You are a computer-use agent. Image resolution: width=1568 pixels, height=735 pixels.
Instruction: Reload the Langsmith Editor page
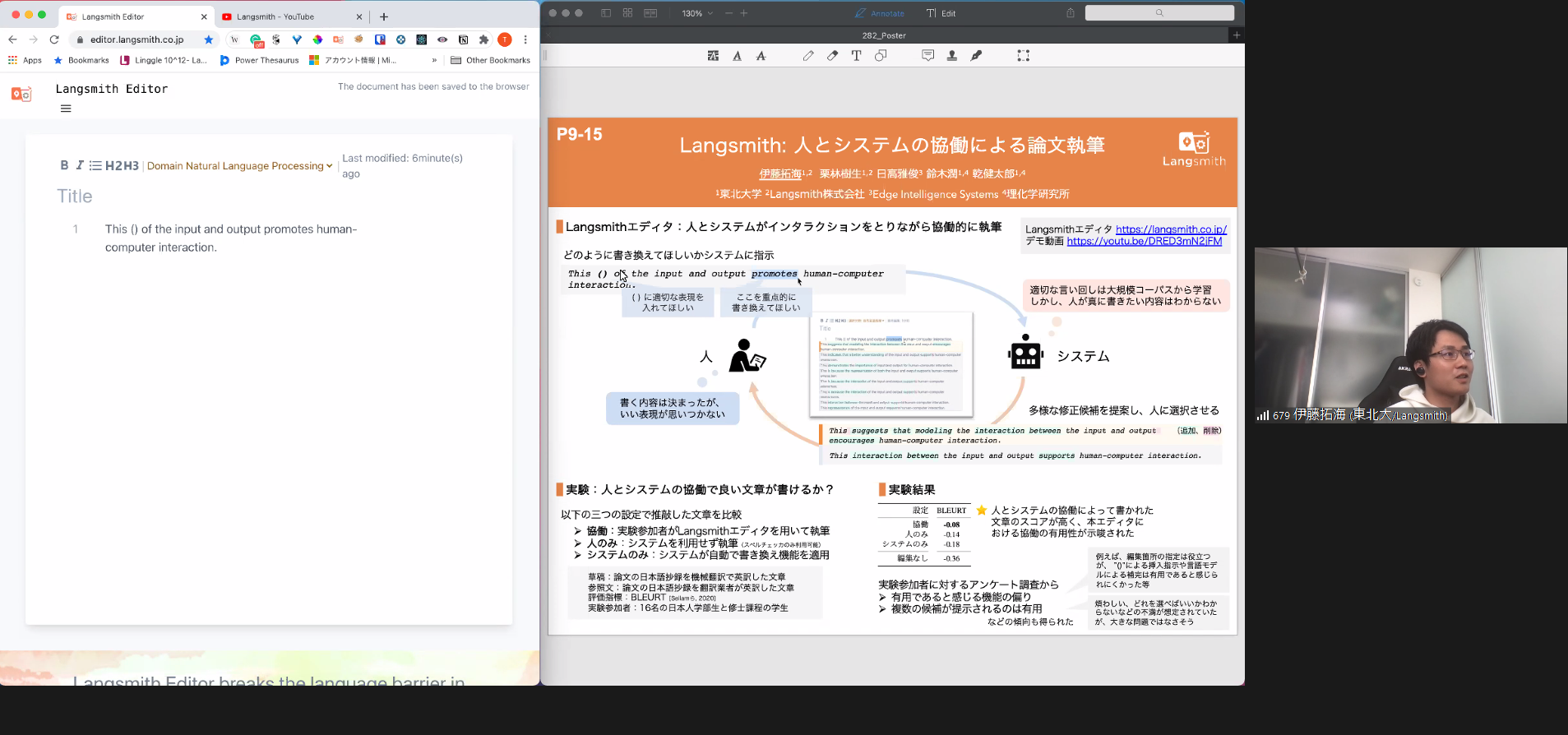coord(54,39)
